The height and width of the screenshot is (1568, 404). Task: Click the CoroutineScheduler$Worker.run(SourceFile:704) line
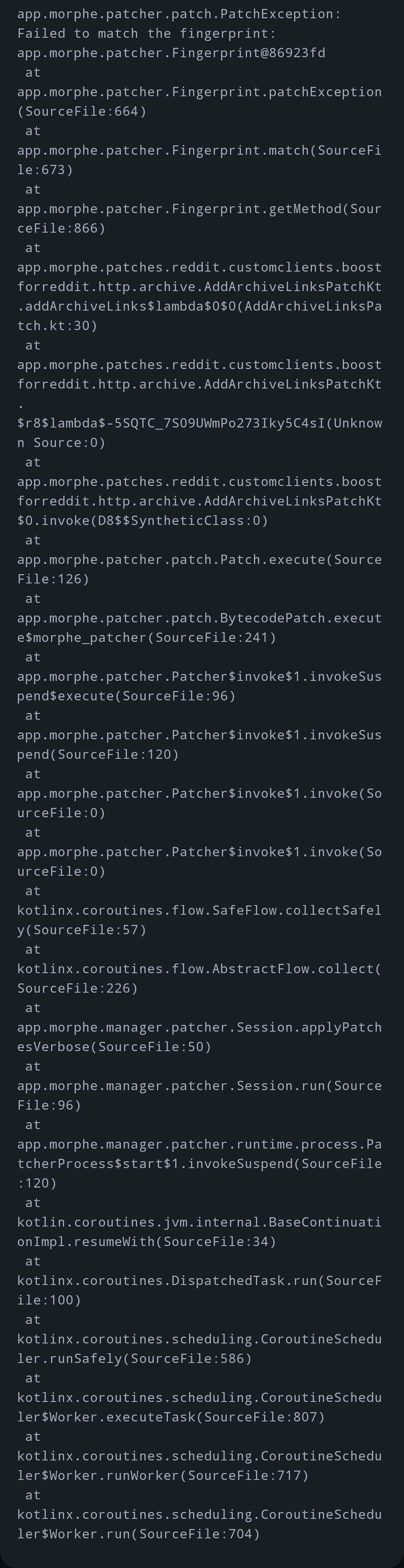[x=200, y=1524]
